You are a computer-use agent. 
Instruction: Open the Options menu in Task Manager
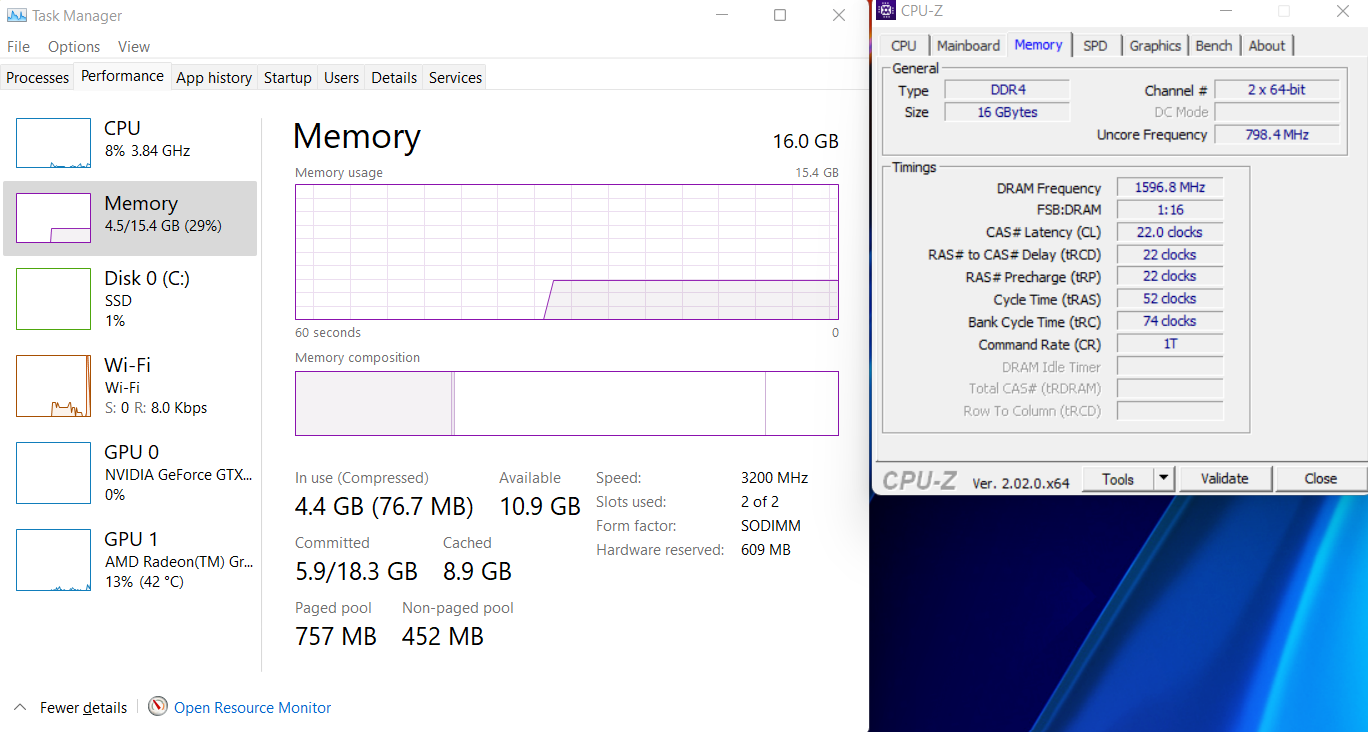(74, 46)
